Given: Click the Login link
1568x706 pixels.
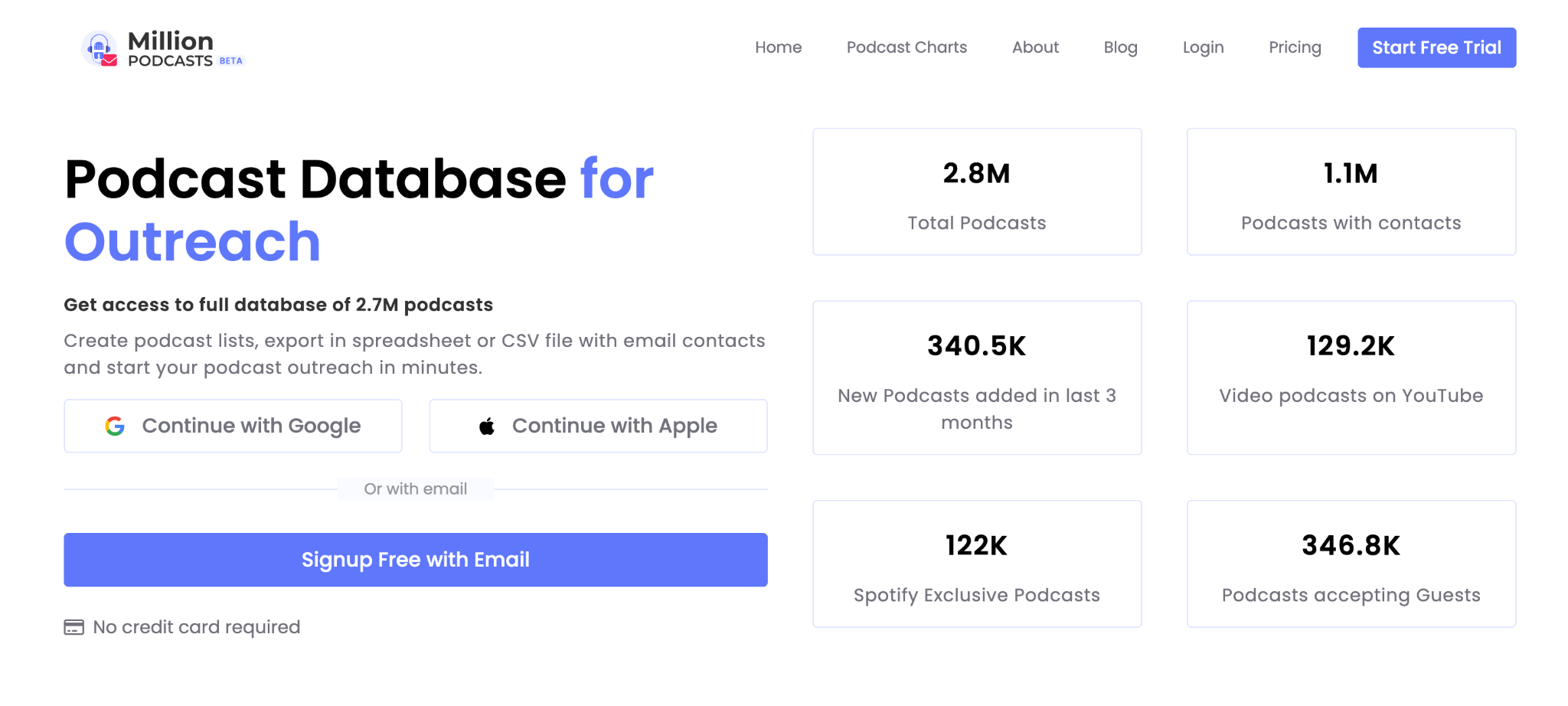Looking at the screenshot, I should point(1203,47).
